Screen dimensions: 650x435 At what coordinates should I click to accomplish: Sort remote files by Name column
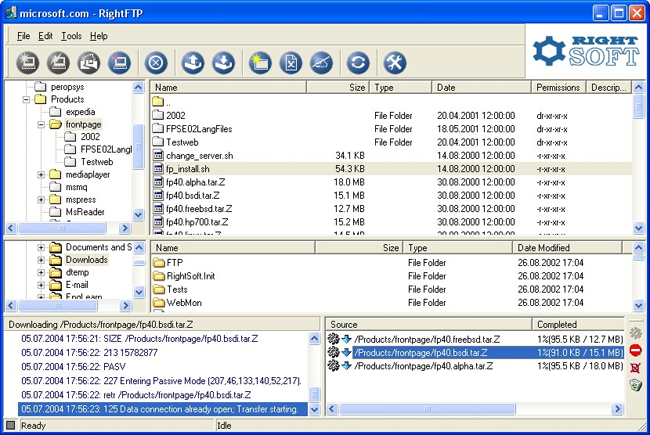(228, 87)
